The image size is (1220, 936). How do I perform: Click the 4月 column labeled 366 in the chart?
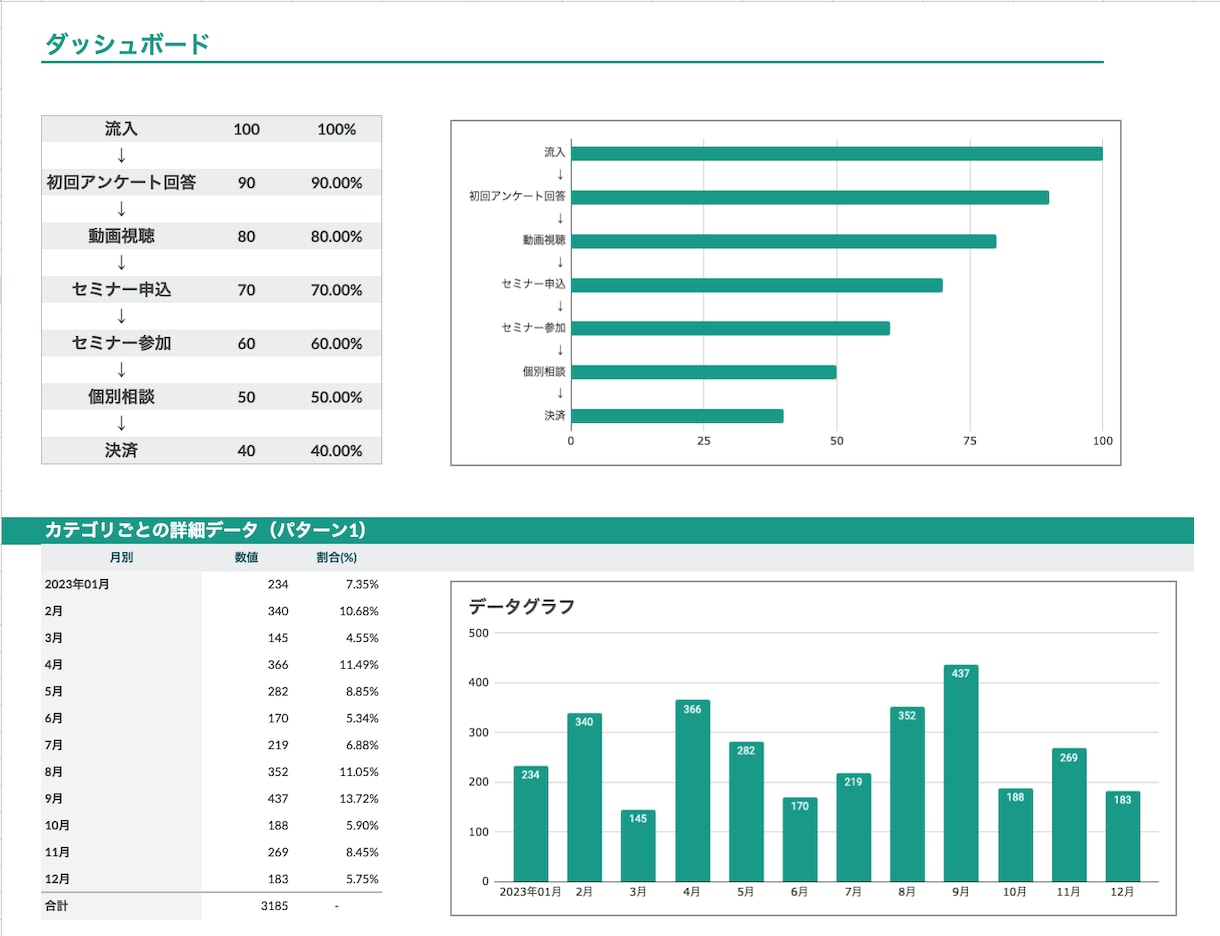click(692, 790)
